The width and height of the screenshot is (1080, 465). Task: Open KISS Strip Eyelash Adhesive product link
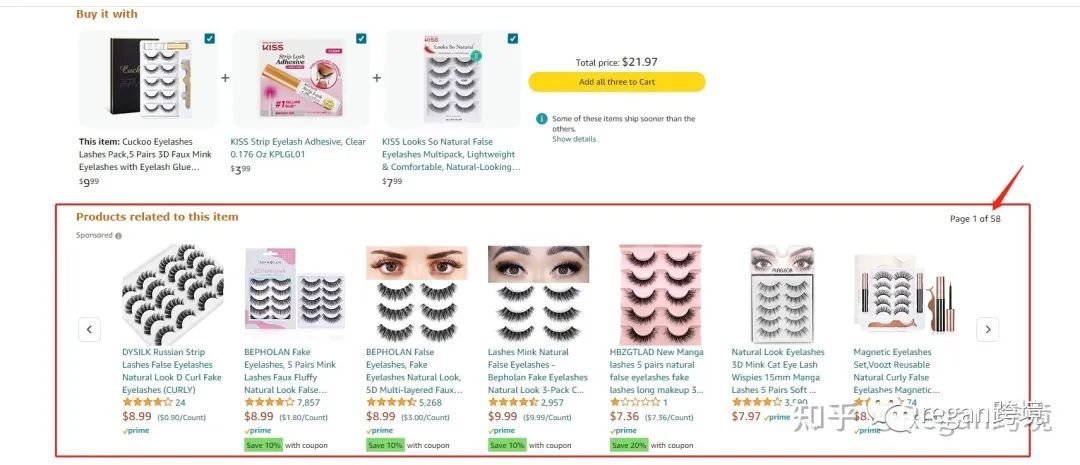point(298,148)
